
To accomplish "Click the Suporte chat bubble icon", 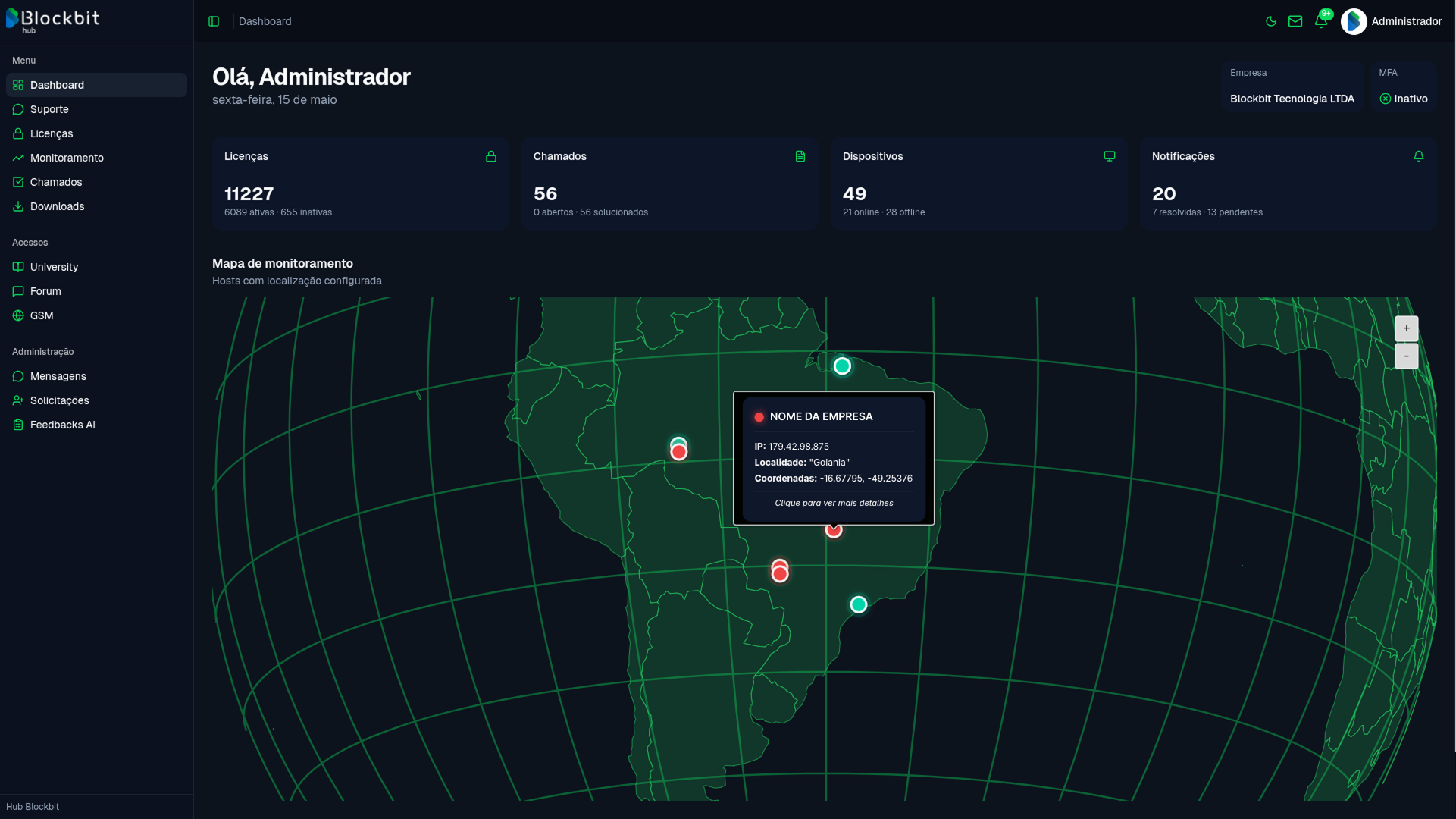I will pos(18,109).
